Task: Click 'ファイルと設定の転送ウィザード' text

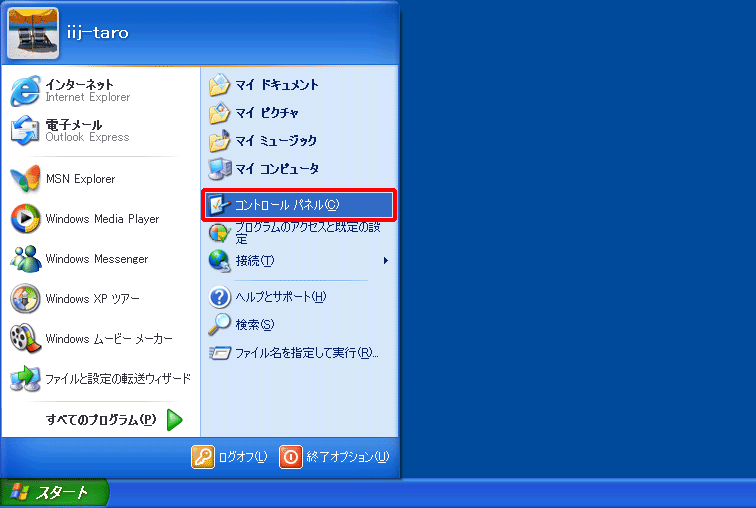Action: (118, 379)
